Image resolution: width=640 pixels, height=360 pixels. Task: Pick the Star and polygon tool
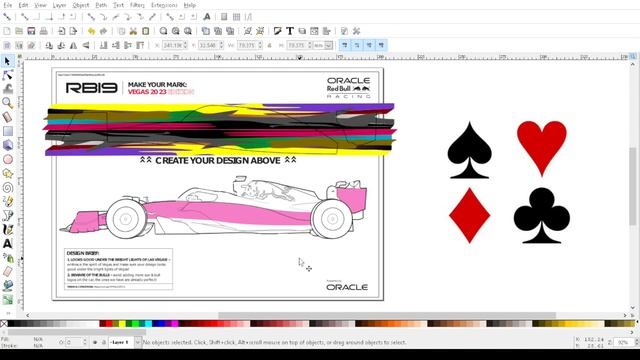click(x=7, y=173)
